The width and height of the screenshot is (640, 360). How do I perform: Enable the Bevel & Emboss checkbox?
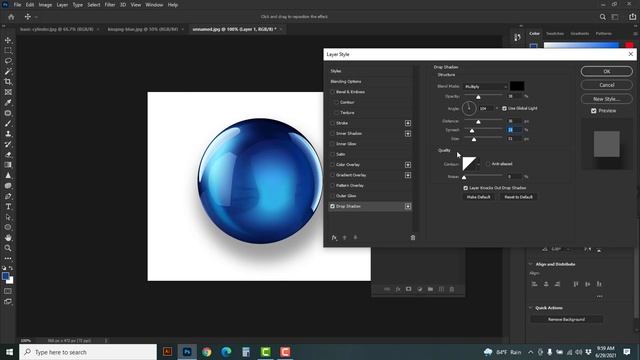pyautogui.click(x=332, y=92)
